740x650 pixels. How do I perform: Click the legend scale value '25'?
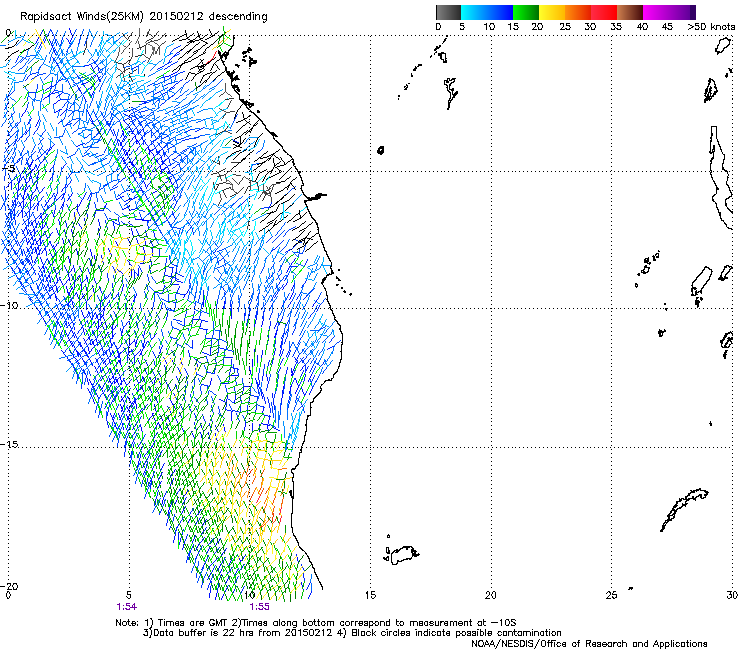coord(565,27)
